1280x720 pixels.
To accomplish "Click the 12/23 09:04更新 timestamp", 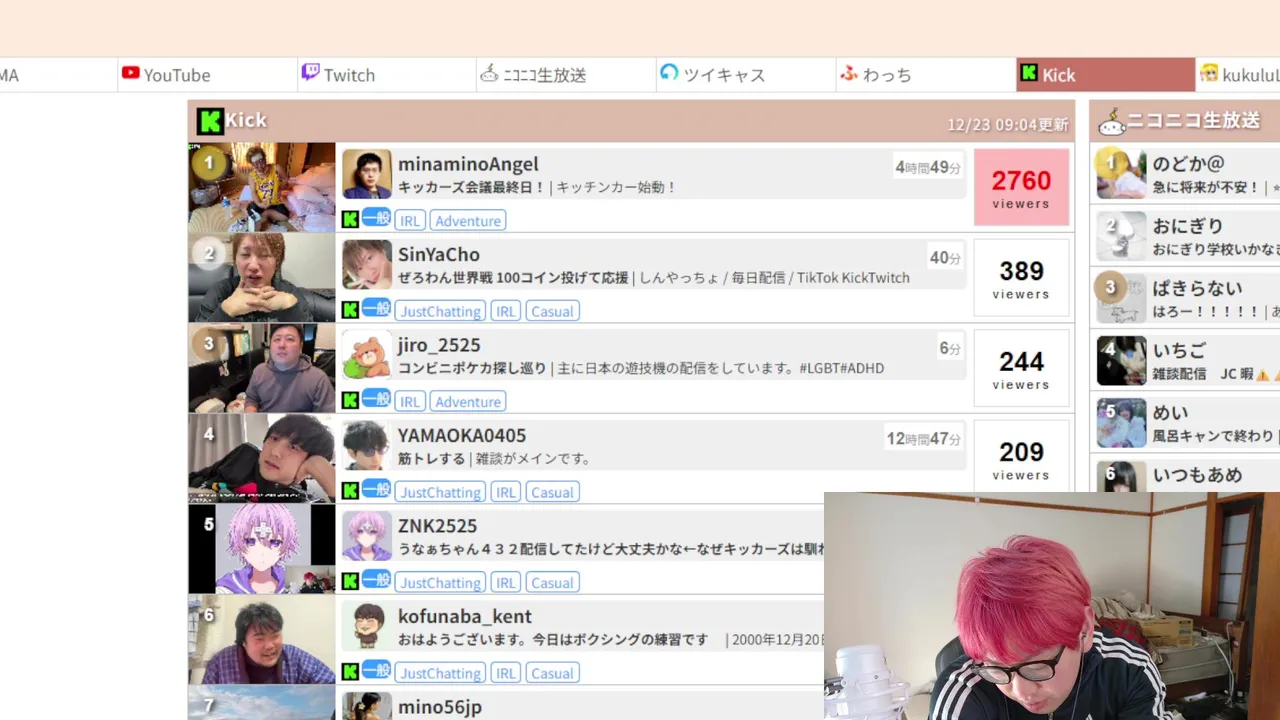I will pyautogui.click(x=1008, y=125).
